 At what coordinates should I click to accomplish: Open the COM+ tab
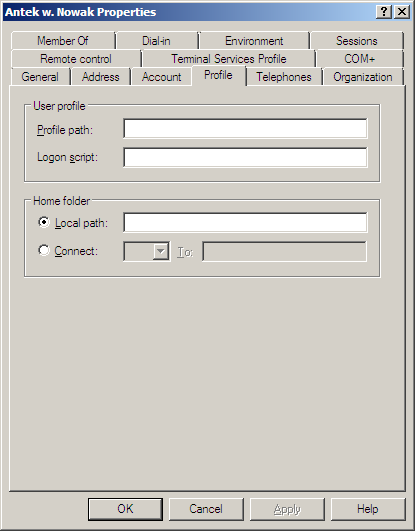point(360,59)
